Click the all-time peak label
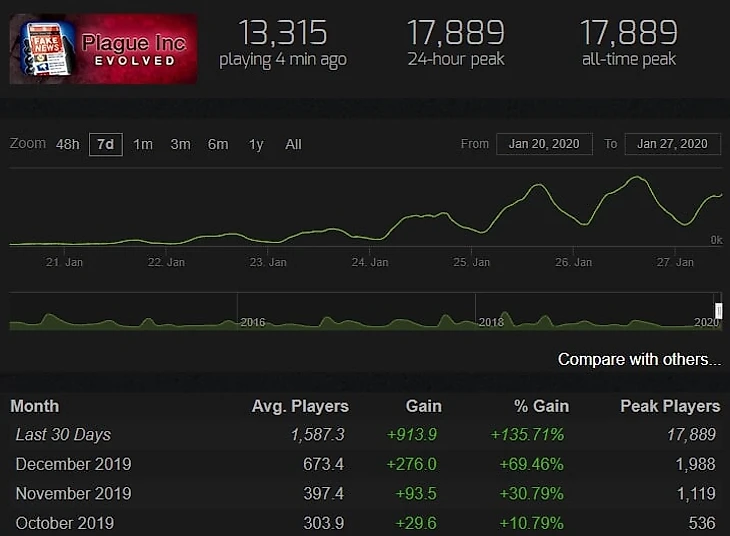Viewport: 730px width, 536px height. point(629,59)
